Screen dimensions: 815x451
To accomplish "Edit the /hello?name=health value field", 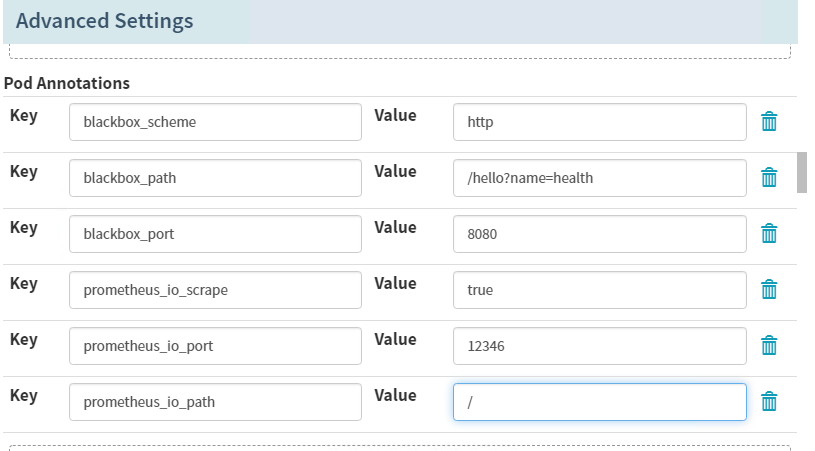I will coord(599,178).
